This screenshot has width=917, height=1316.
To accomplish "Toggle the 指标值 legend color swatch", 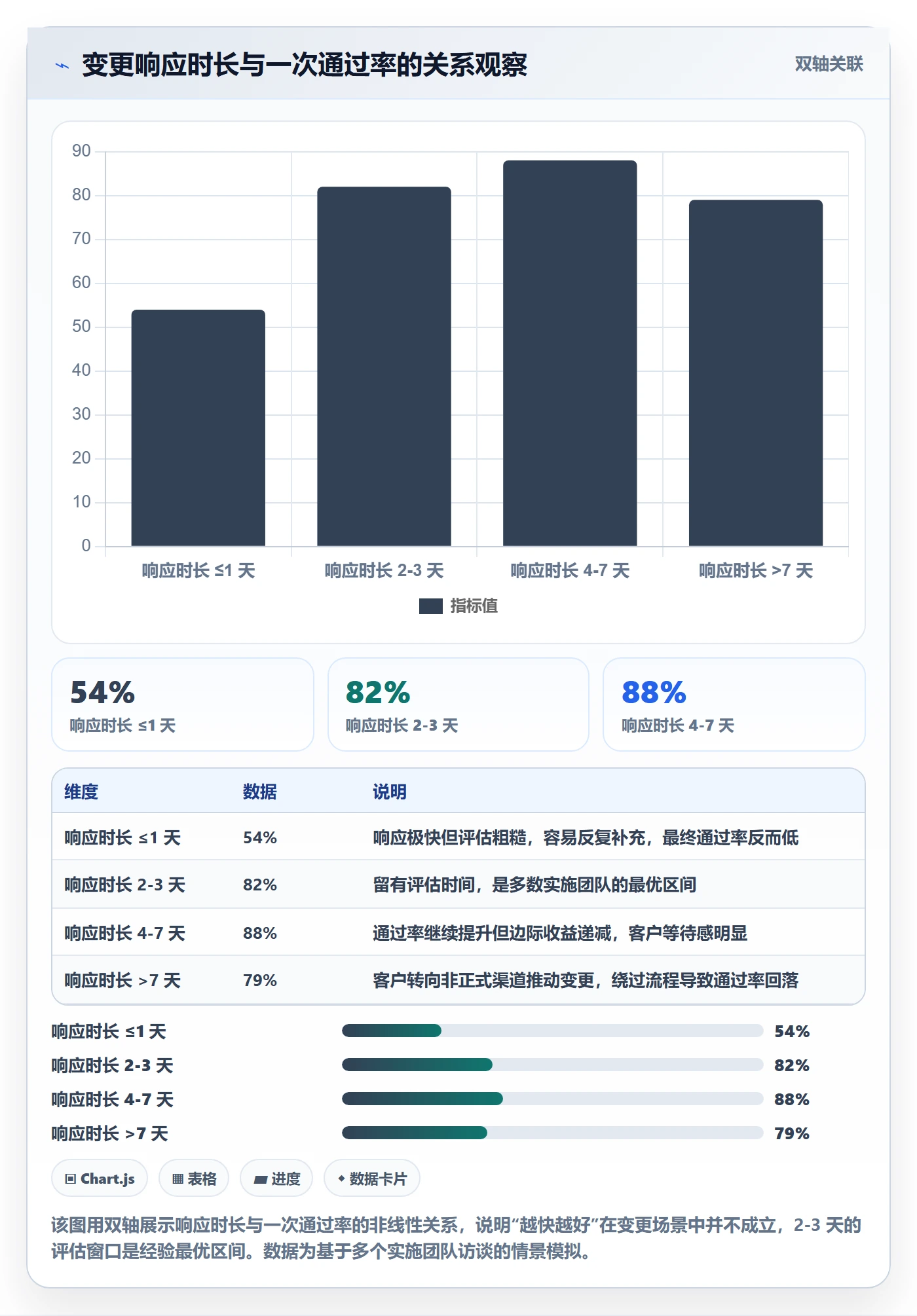I will [430, 606].
